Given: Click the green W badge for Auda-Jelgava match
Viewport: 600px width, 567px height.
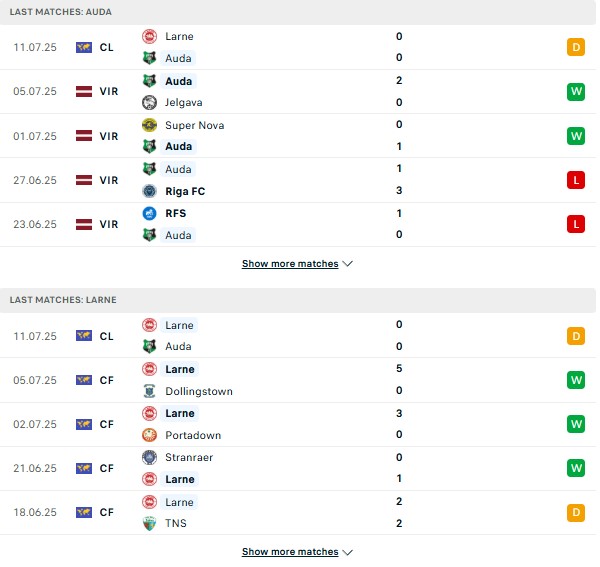Looking at the screenshot, I should (576, 91).
